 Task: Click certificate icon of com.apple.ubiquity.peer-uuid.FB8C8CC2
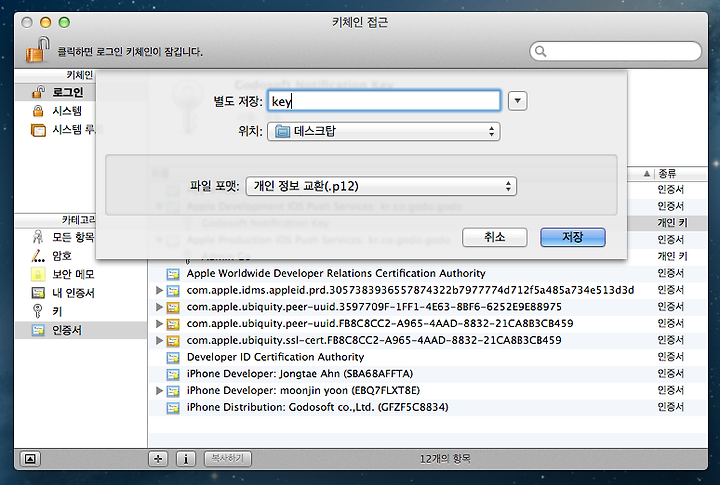173,324
